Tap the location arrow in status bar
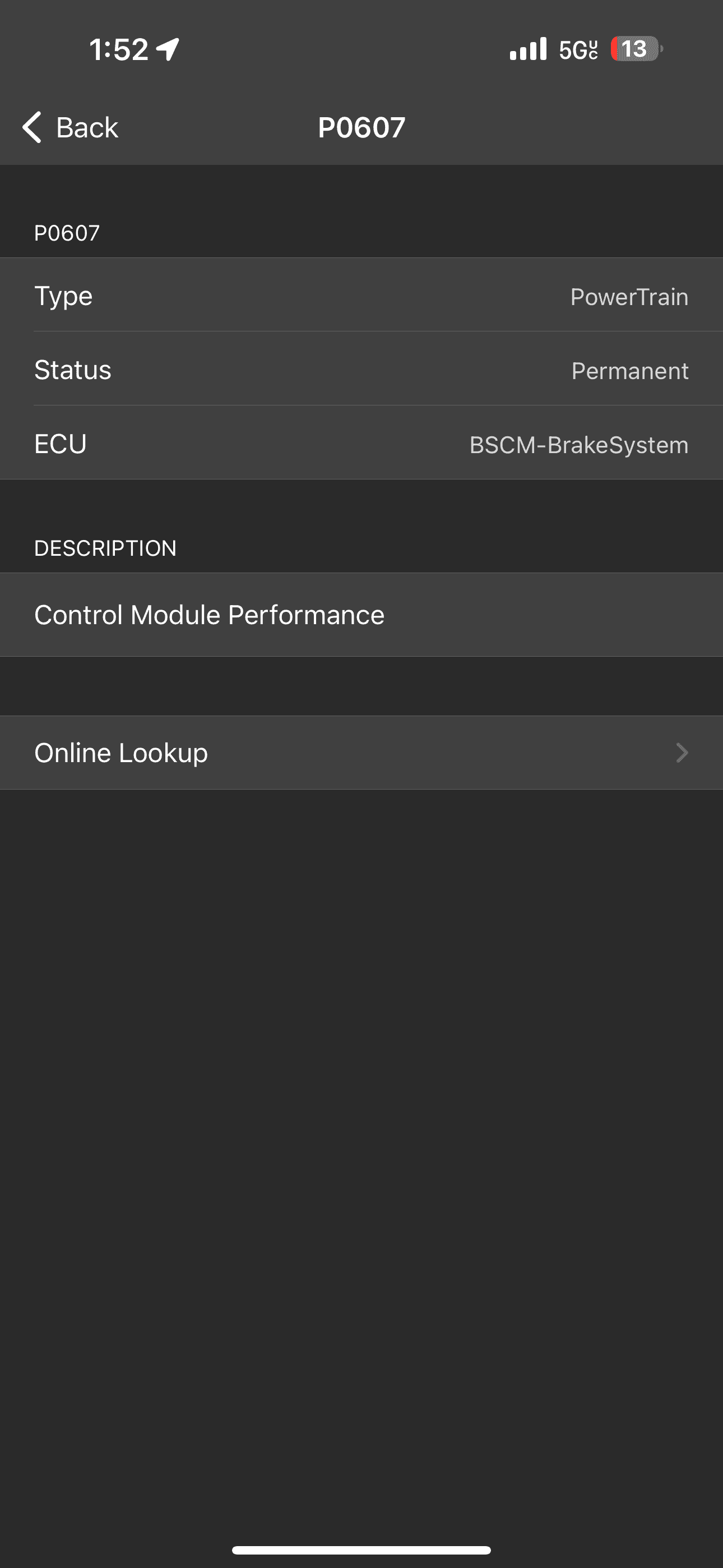 168,49
